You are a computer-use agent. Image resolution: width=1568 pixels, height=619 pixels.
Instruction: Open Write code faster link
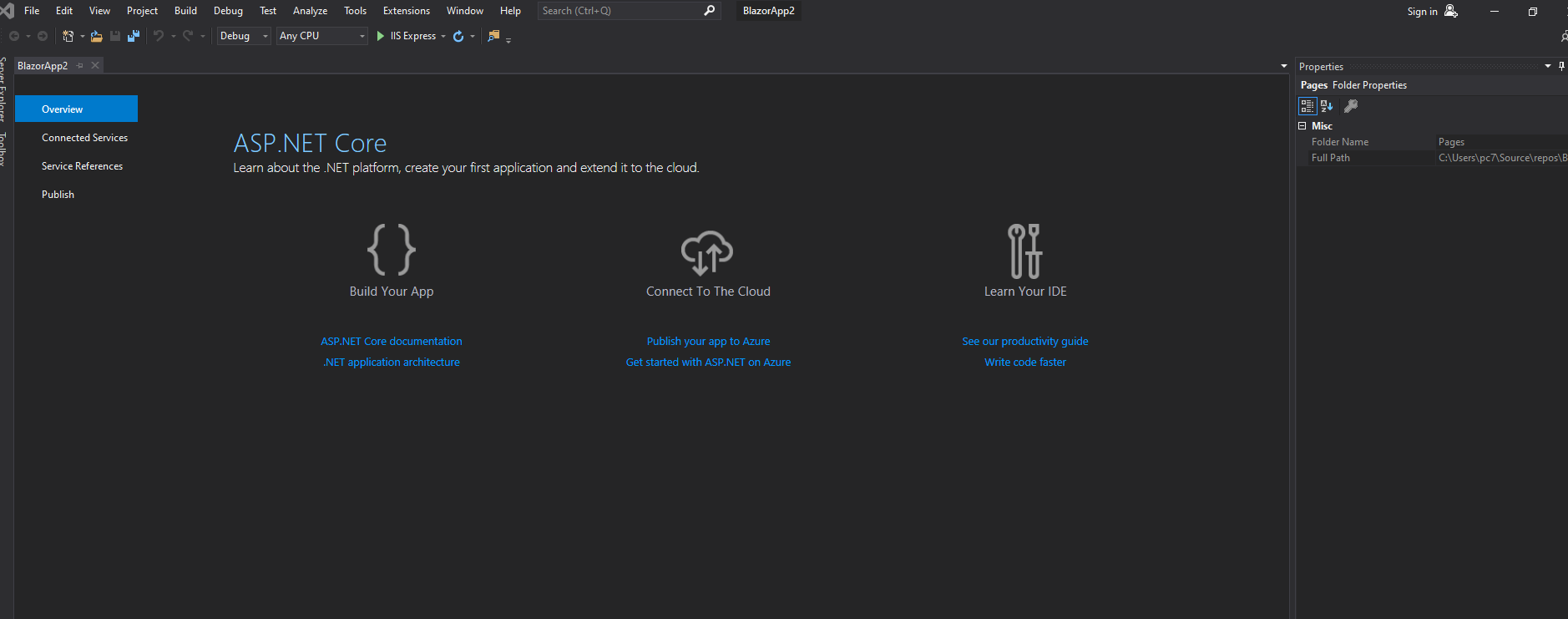[1025, 363]
